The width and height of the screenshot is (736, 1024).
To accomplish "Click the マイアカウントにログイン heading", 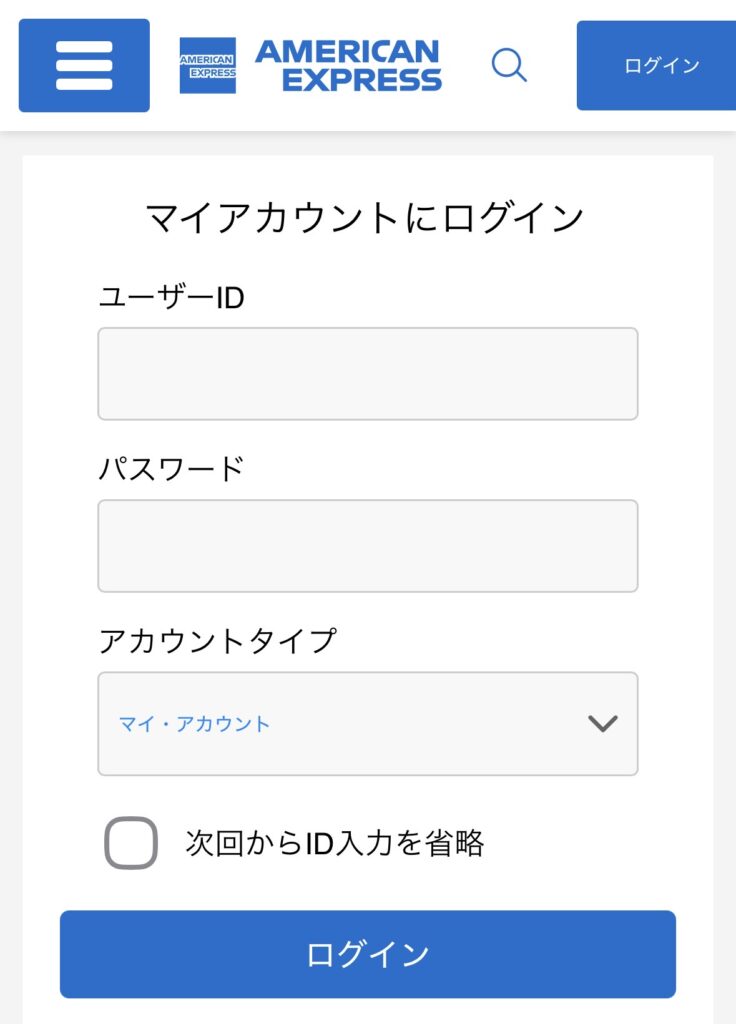I will [x=365, y=218].
